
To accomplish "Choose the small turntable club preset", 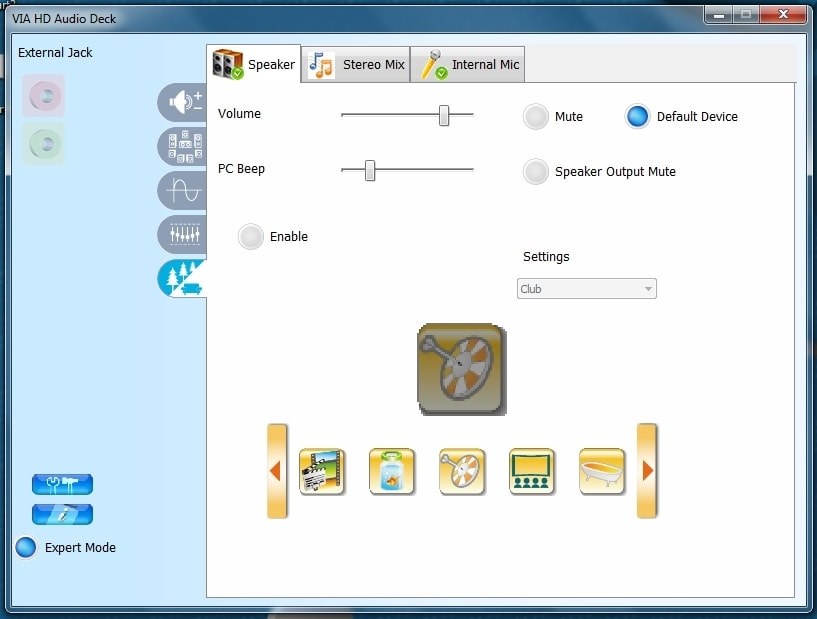I will [x=462, y=472].
